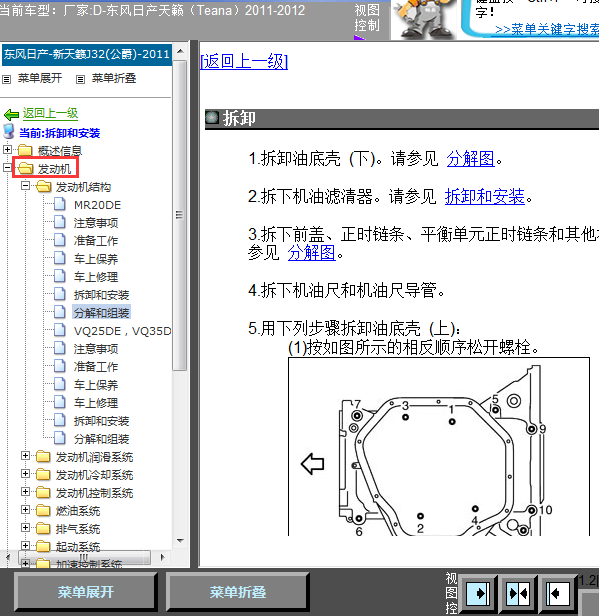The image size is (599, 616).
Task: Expand the 燃油系统 node
Action: pyautogui.click(x=25, y=510)
